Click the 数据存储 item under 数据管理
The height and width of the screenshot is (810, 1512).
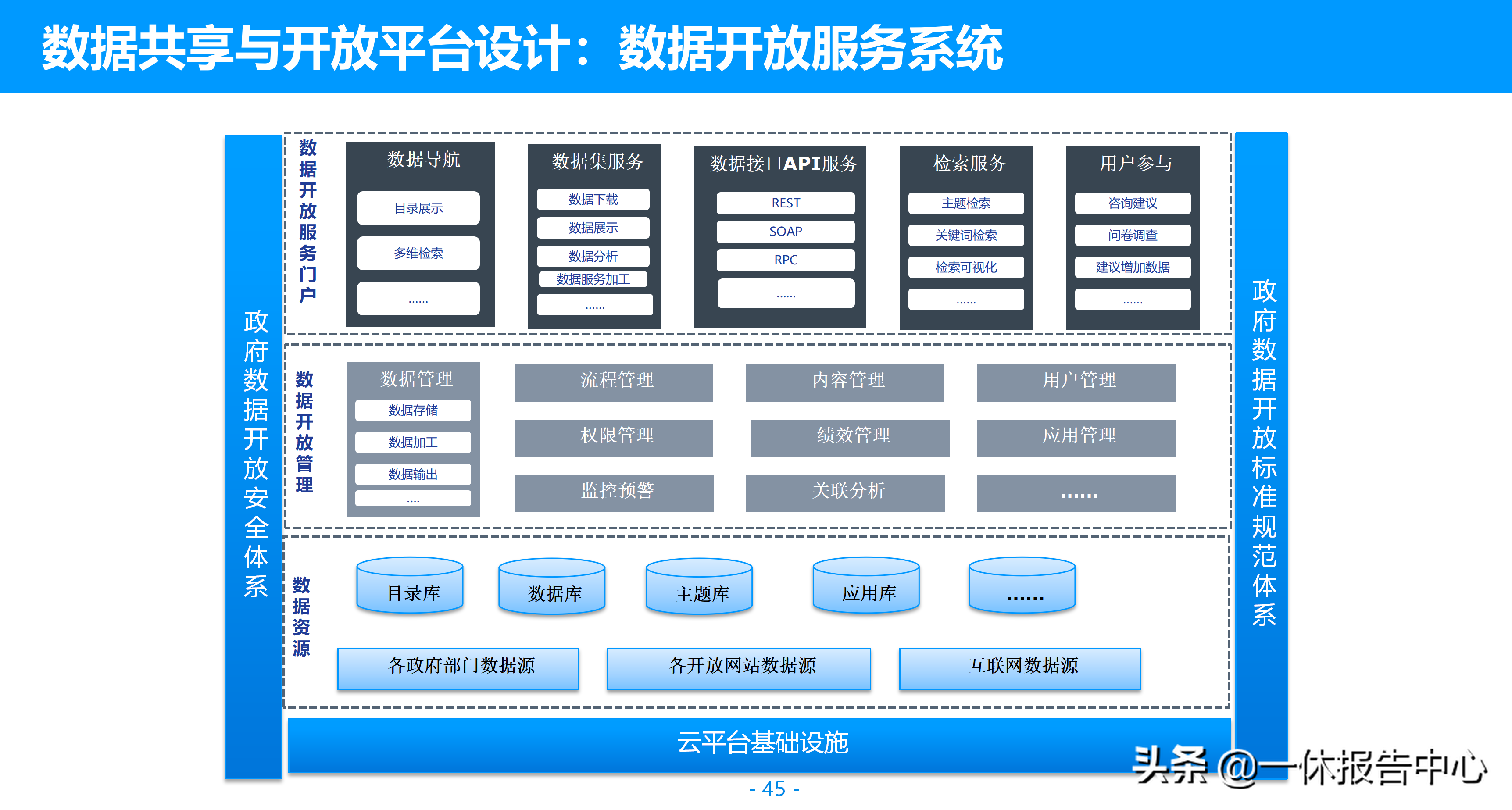click(x=413, y=410)
